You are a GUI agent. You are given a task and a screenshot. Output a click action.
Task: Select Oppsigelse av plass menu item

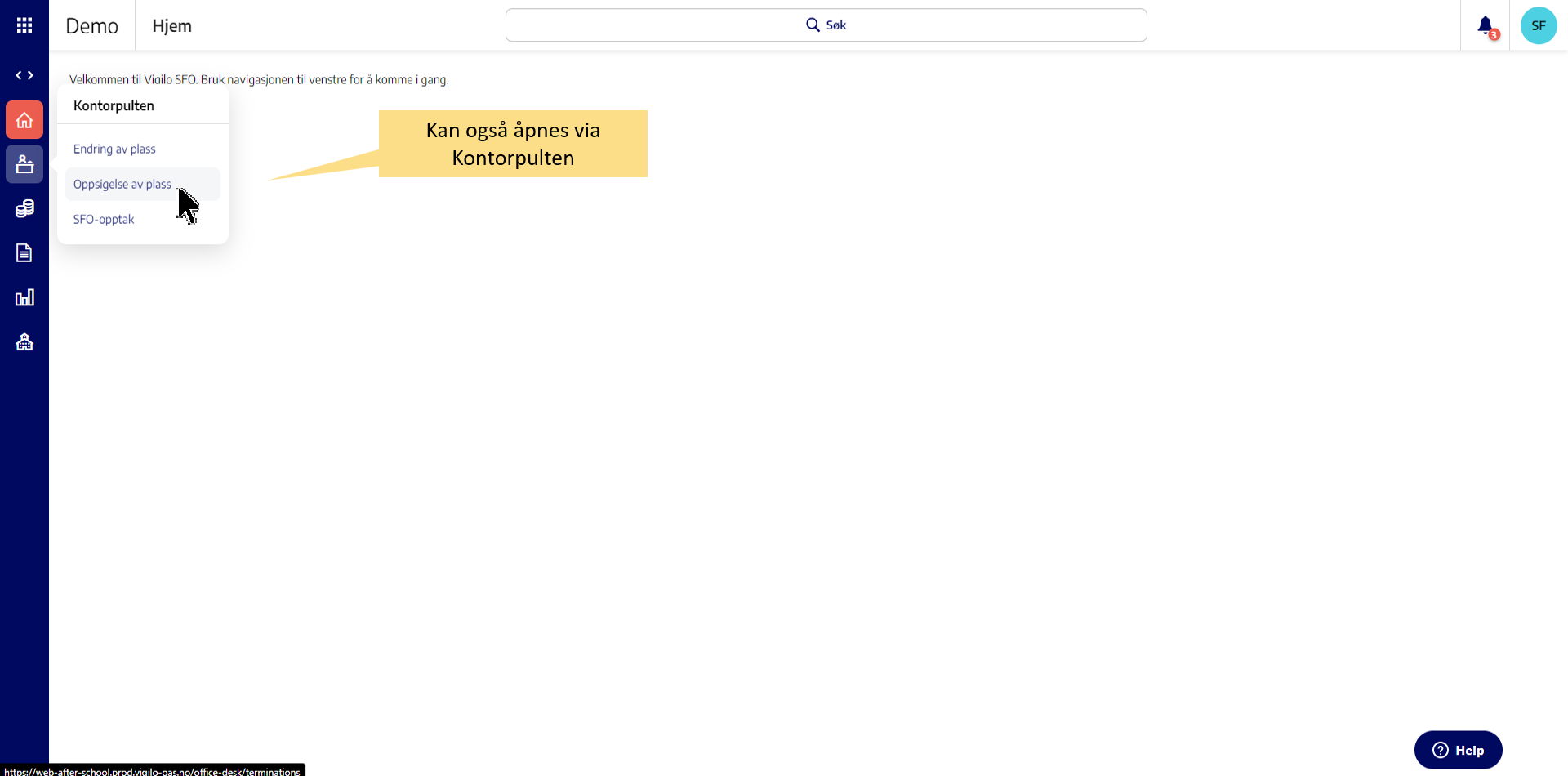[x=122, y=185]
